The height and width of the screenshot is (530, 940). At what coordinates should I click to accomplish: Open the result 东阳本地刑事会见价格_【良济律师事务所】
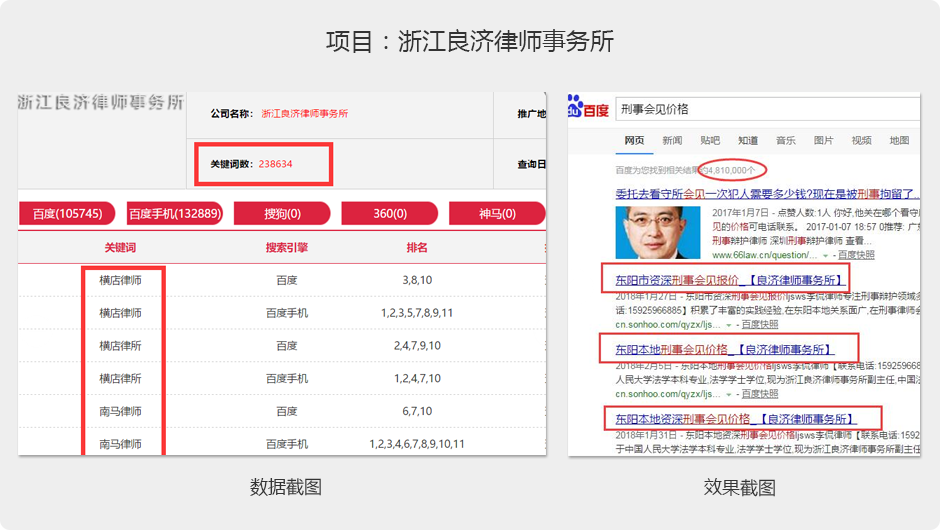click(x=725, y=350)
